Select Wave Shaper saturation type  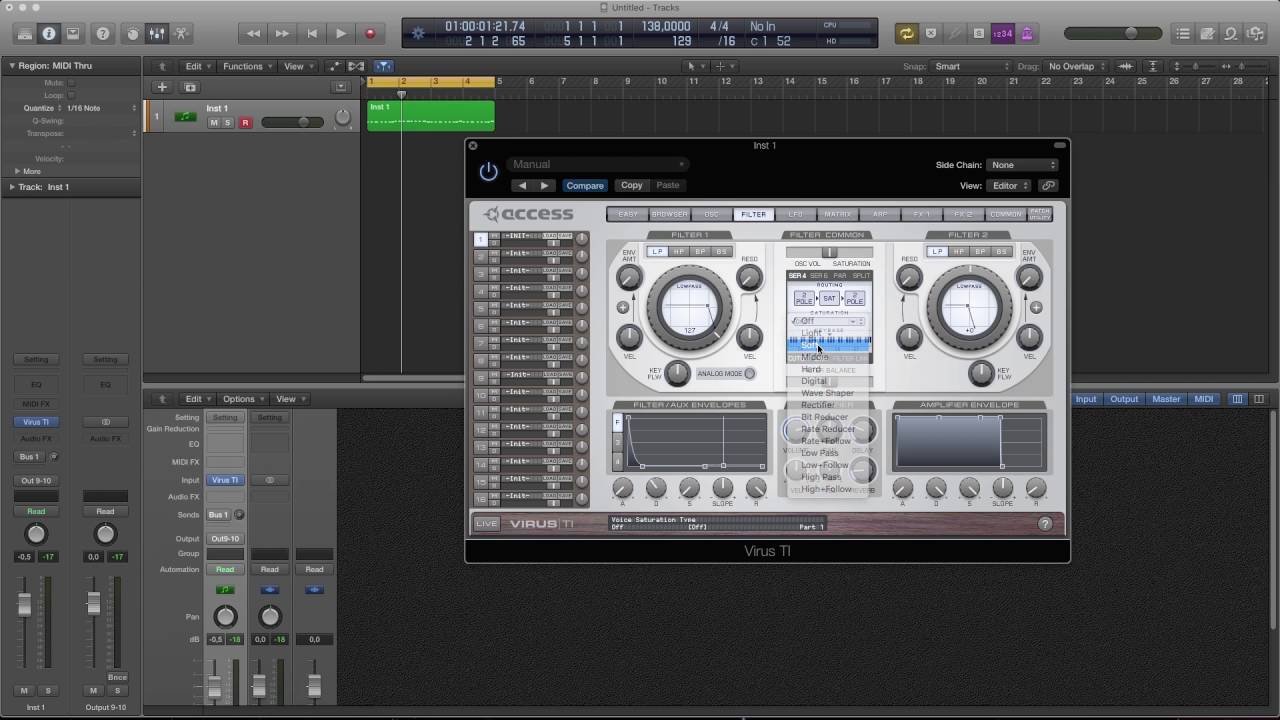[x=829, y=393]
